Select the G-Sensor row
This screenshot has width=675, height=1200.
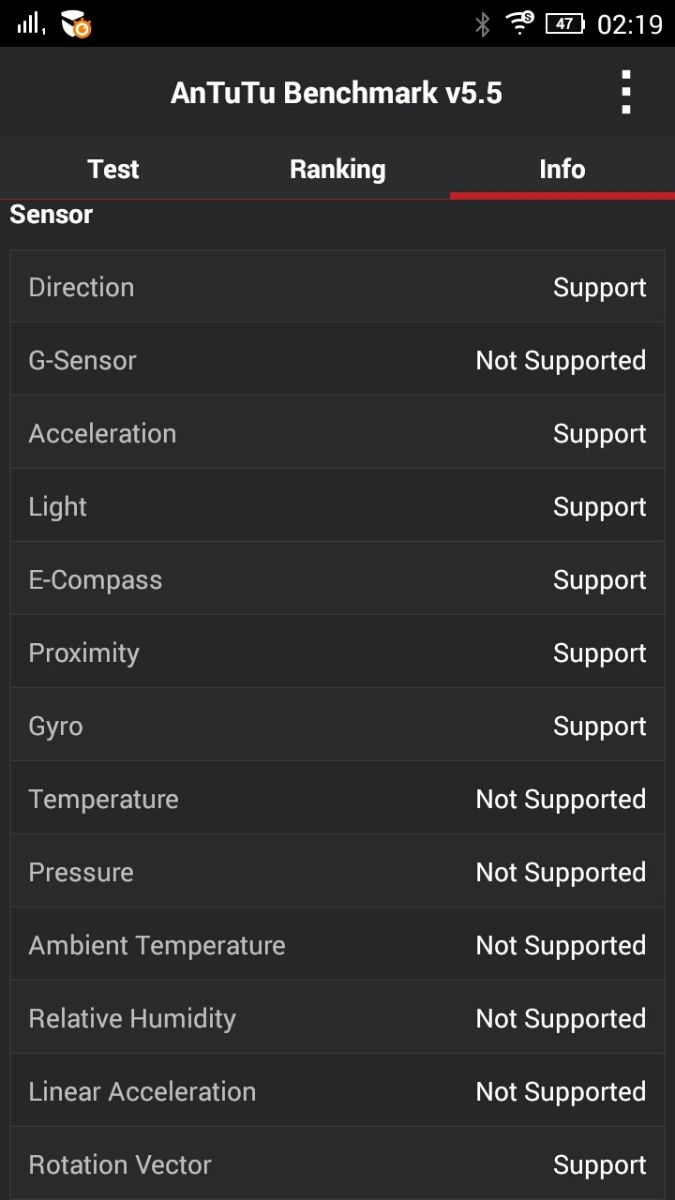337,360
